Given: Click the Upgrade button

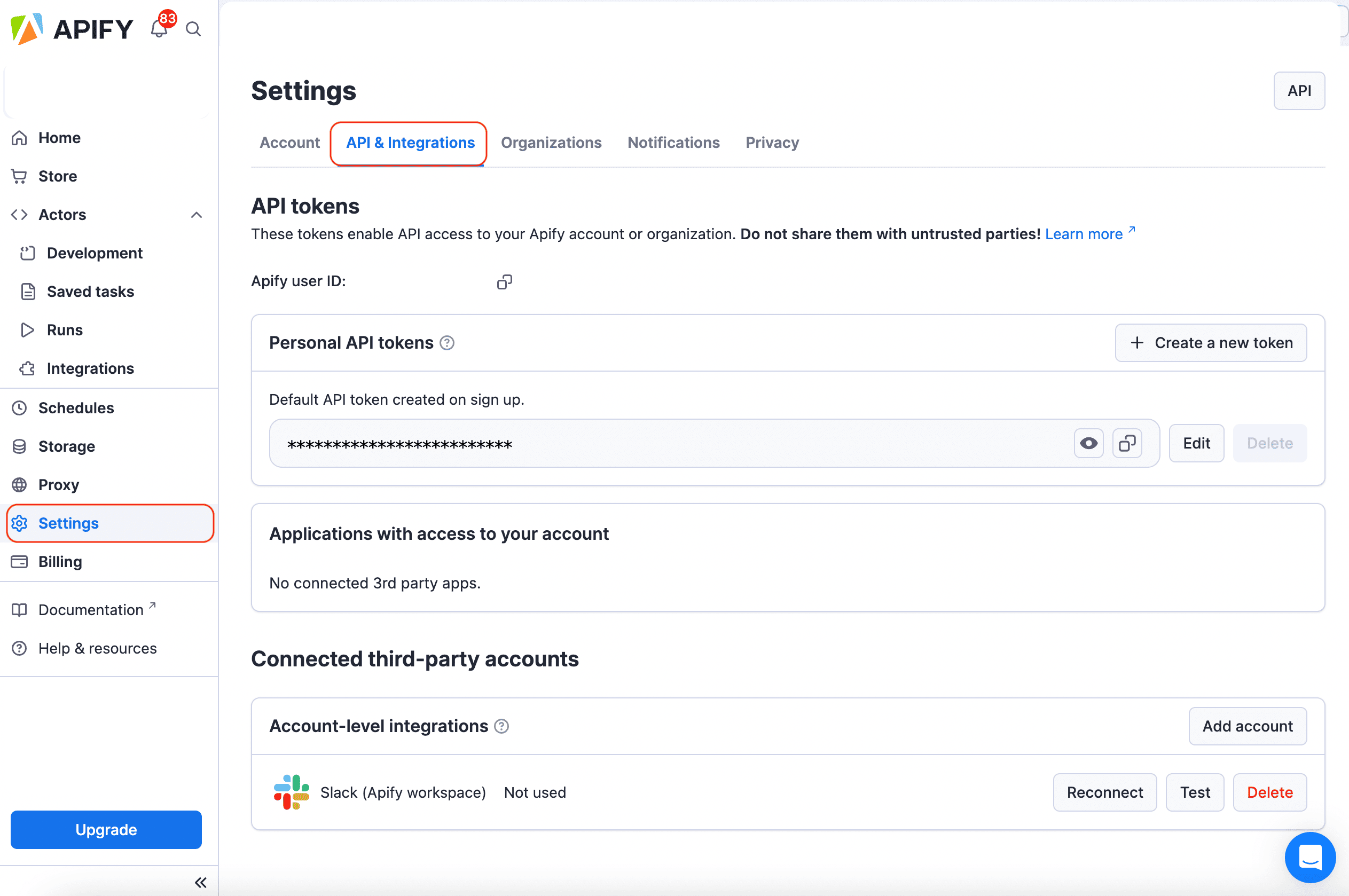Looking at the screenshot, I should 106,830.
